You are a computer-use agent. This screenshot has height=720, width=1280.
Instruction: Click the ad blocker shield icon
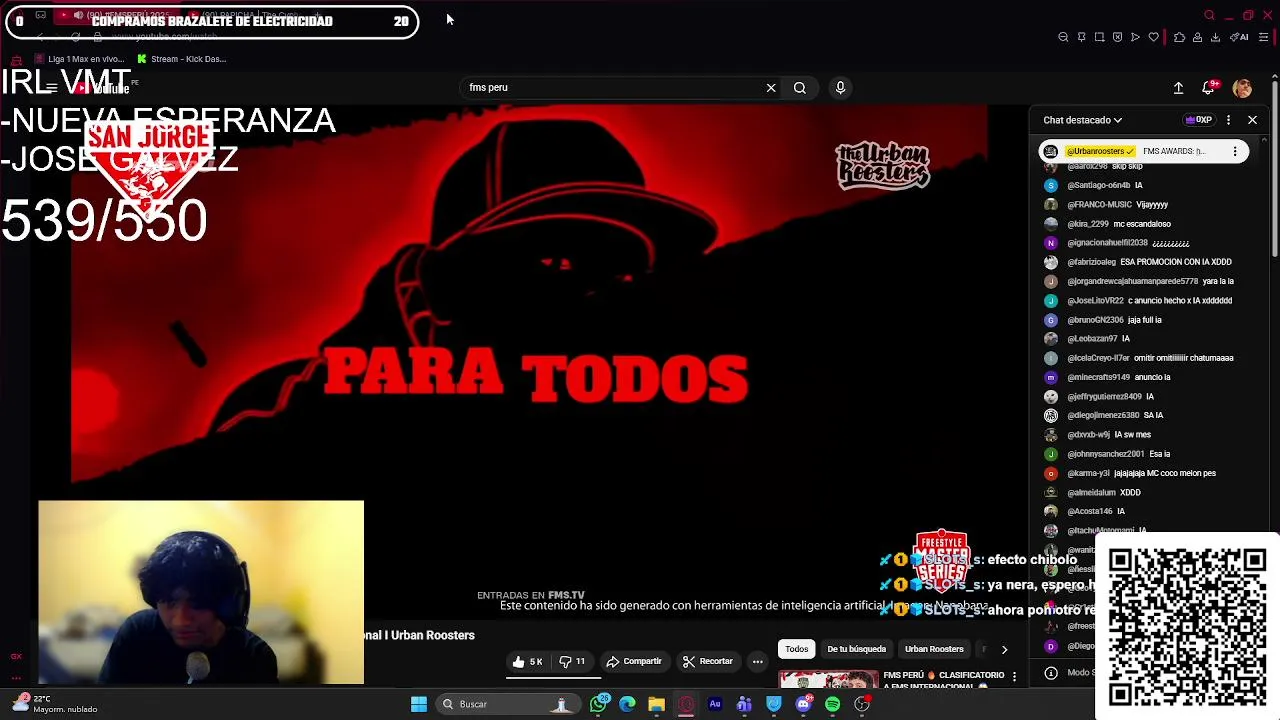tap(1117, 37)
